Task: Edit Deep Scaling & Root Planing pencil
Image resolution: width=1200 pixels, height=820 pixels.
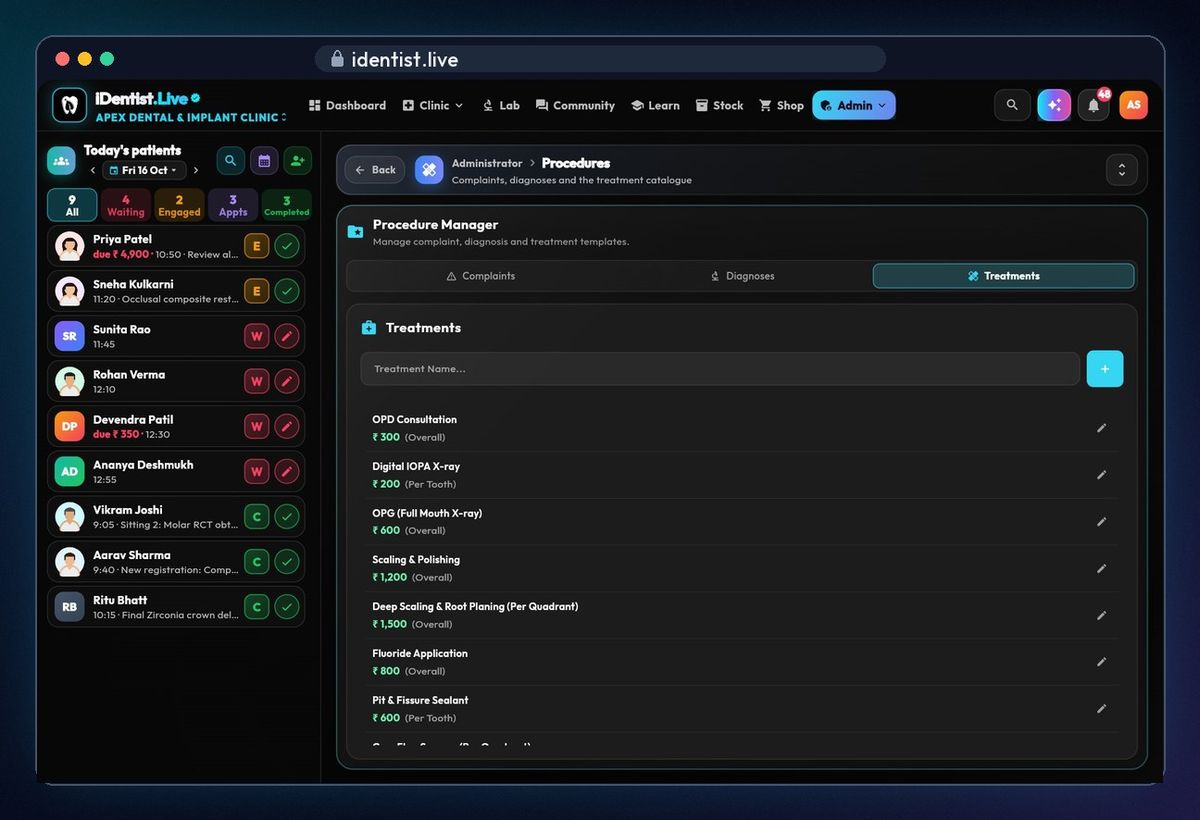Action: [1101, 615]
